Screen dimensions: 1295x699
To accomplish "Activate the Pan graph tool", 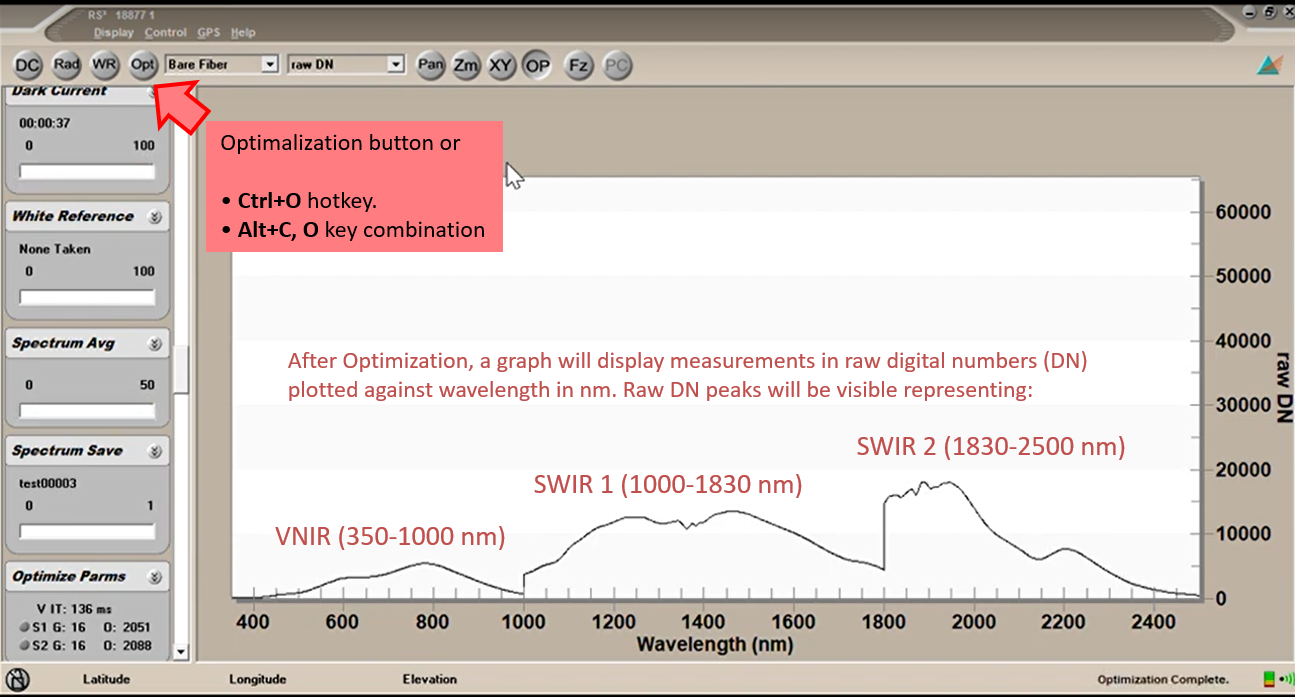I will [x=431, y=66].
